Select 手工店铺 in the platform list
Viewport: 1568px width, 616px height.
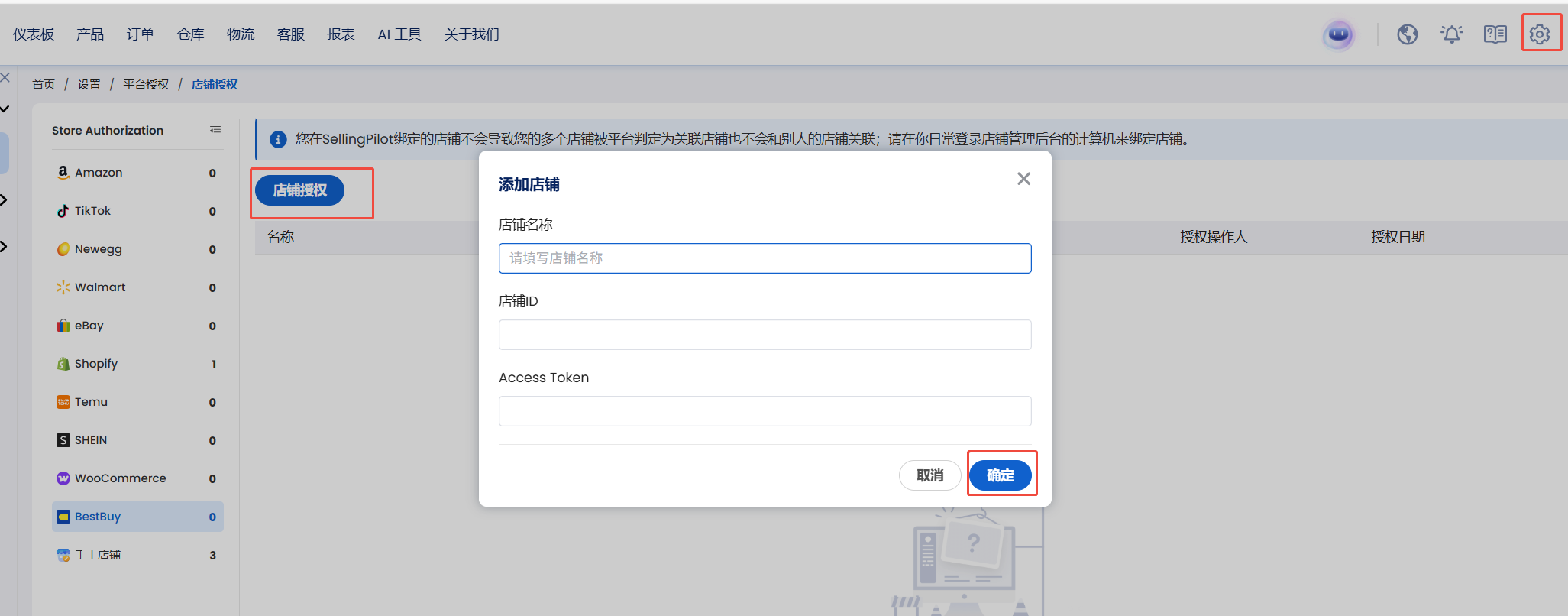click(x=137, y=555)
